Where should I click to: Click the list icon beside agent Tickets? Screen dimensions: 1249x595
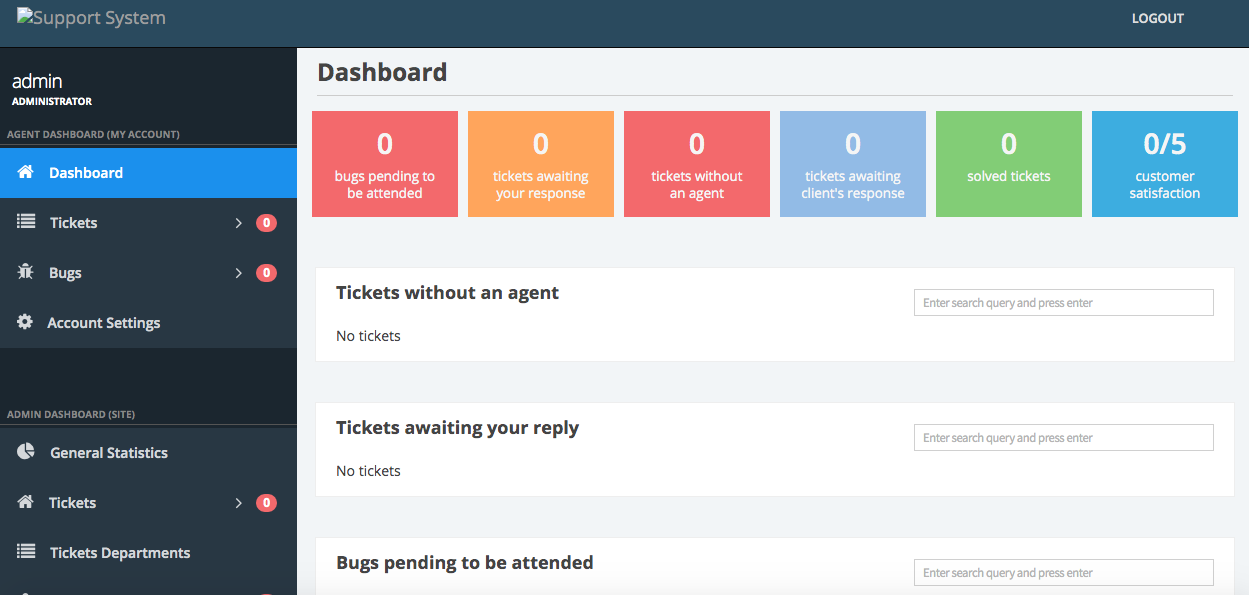(26, 222)
